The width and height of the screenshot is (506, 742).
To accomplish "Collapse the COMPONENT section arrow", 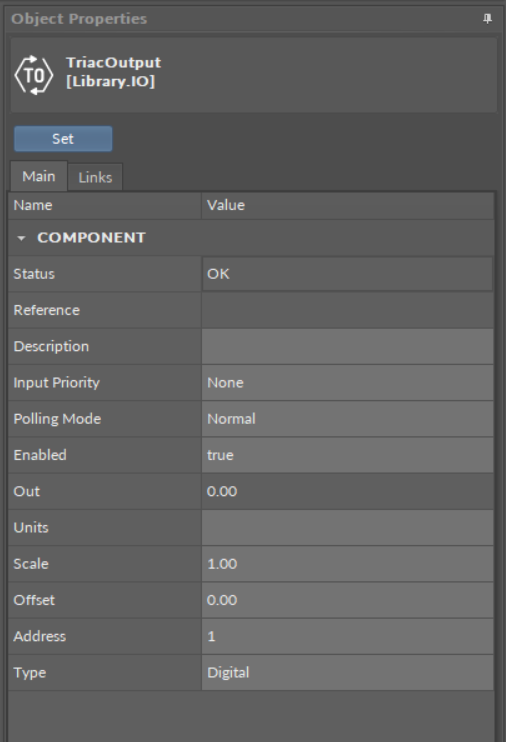I will coord(21,238).
